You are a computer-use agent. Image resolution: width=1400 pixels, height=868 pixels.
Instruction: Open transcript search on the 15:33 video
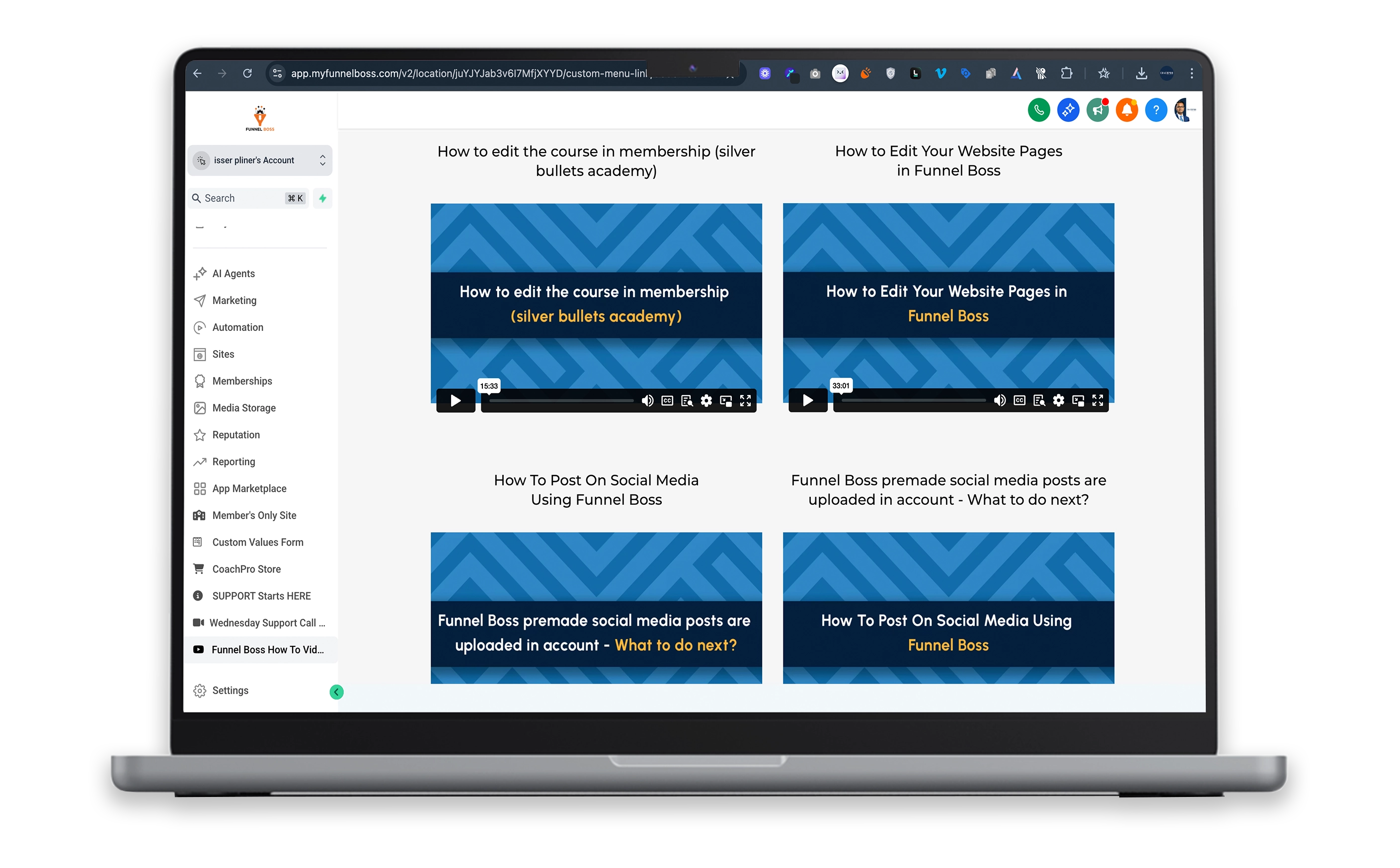(686, 400)
